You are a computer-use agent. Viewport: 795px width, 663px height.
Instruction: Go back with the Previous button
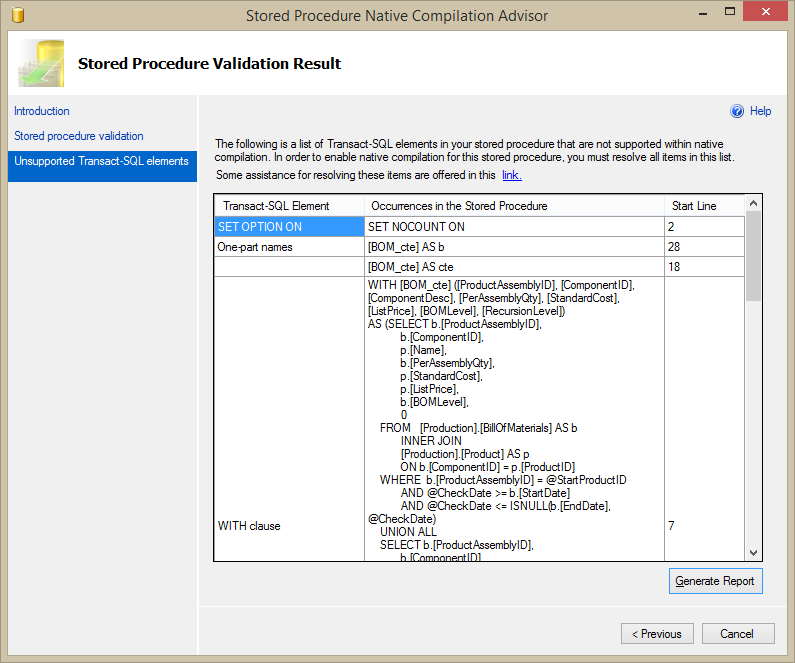[657, 634]
